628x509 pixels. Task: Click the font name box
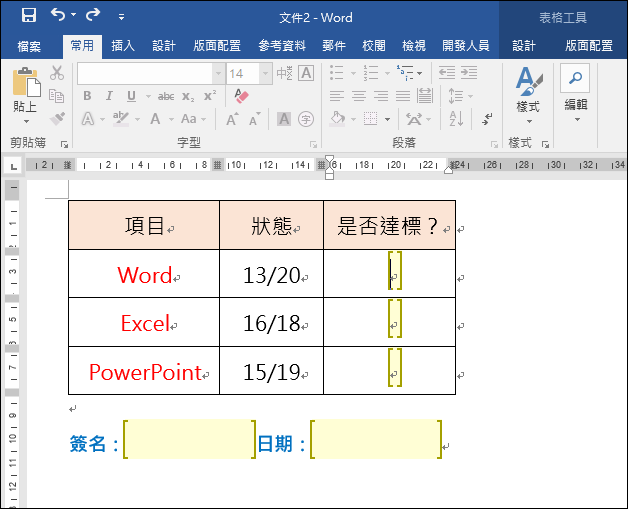coord(145,74)
